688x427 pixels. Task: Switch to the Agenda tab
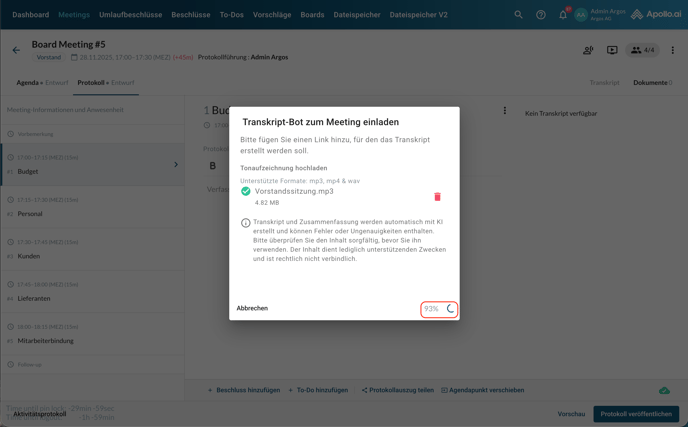coord(41,83)
